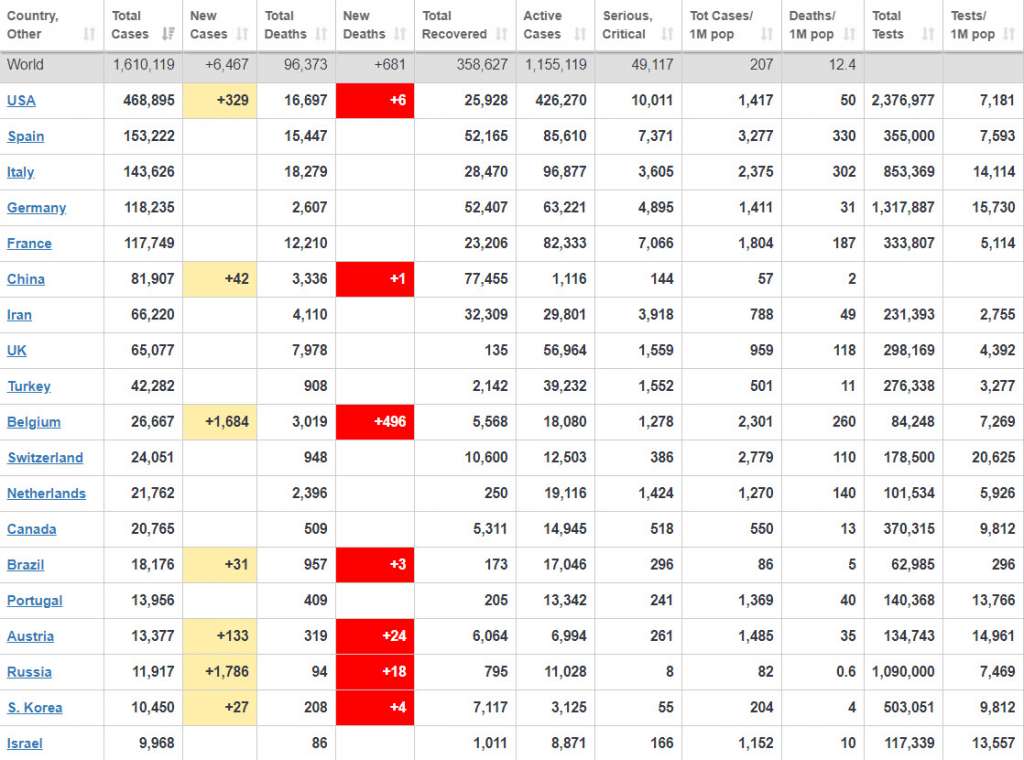
Task: Click the Total Recovered column header text
Action: pyautogui.click(x=455, y=25)
